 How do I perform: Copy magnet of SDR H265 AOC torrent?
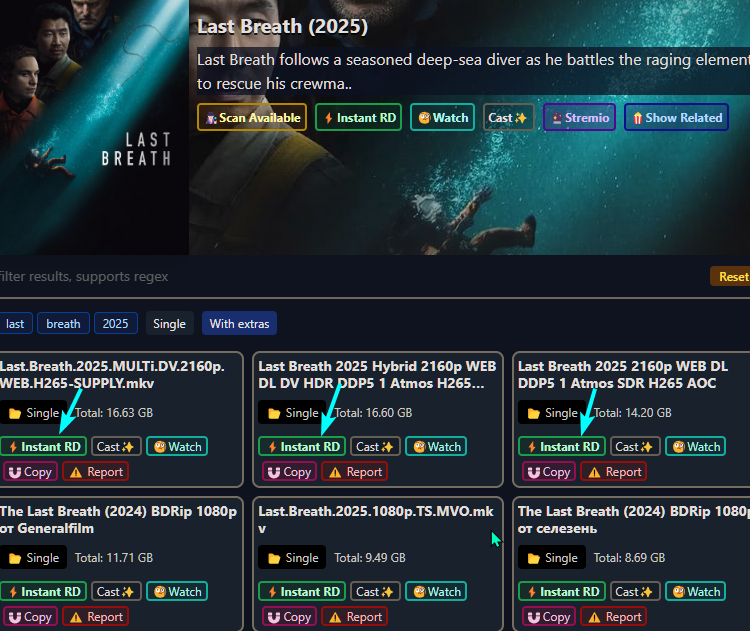coord(549,472)
